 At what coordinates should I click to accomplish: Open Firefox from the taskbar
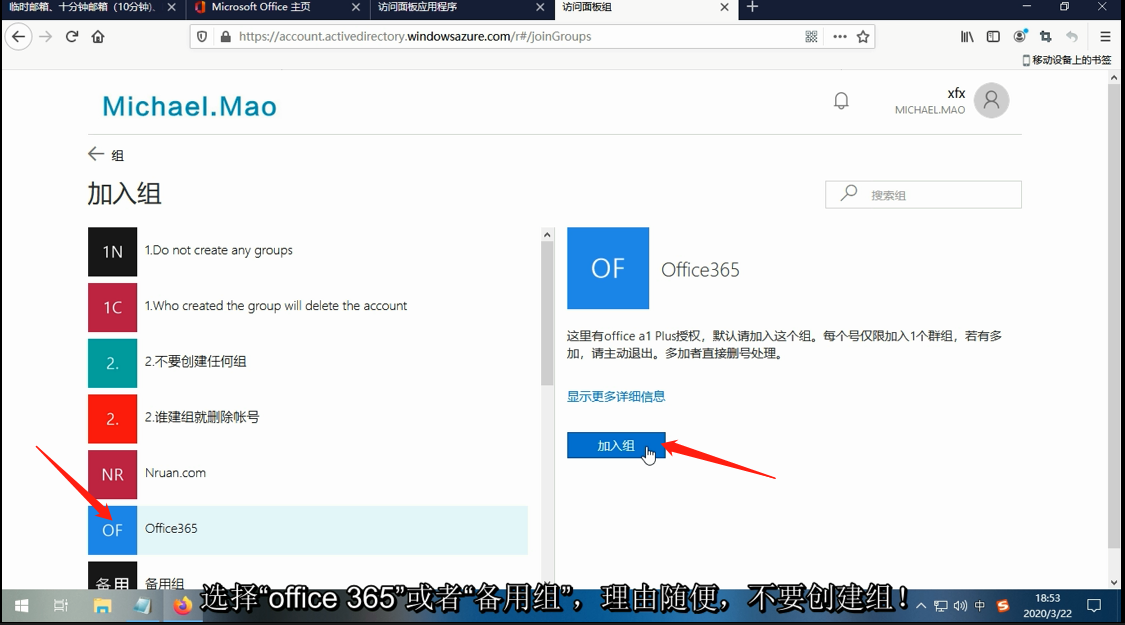[182, 606]
